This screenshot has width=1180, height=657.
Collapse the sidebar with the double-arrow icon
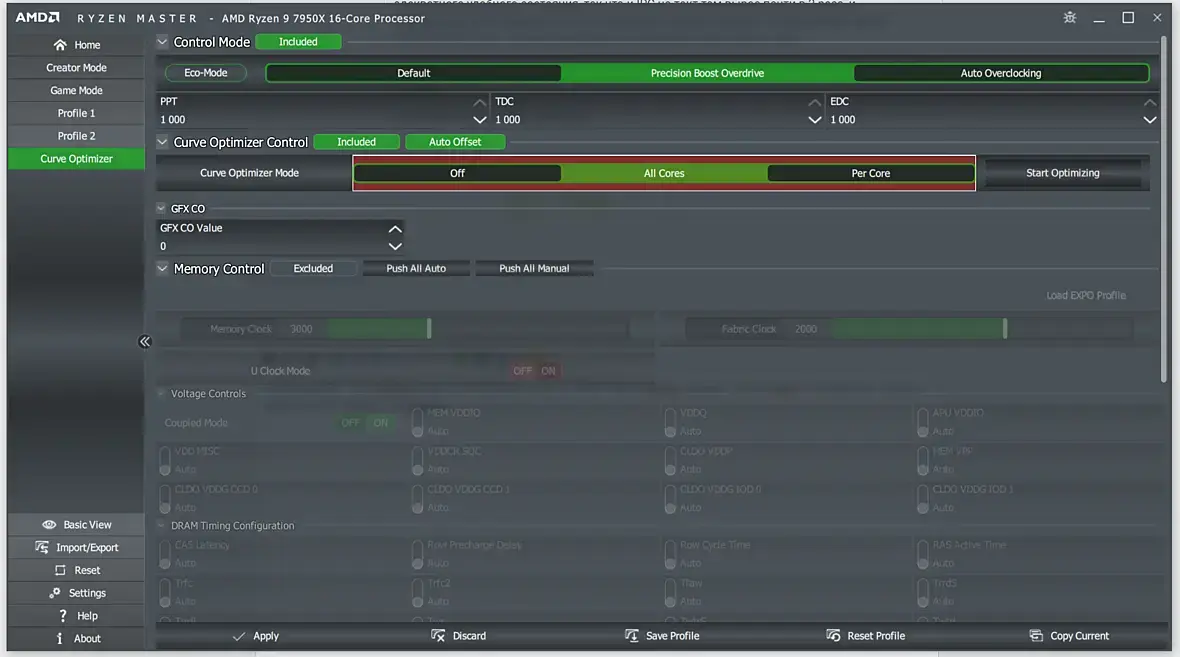tap(144, 342)
